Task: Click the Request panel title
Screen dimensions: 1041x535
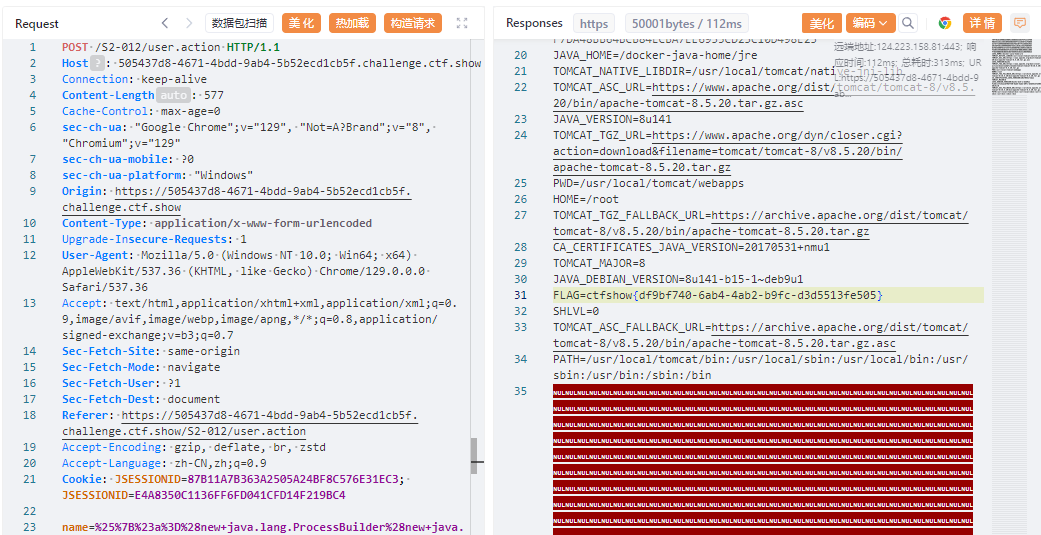Action: click(37, 24)
